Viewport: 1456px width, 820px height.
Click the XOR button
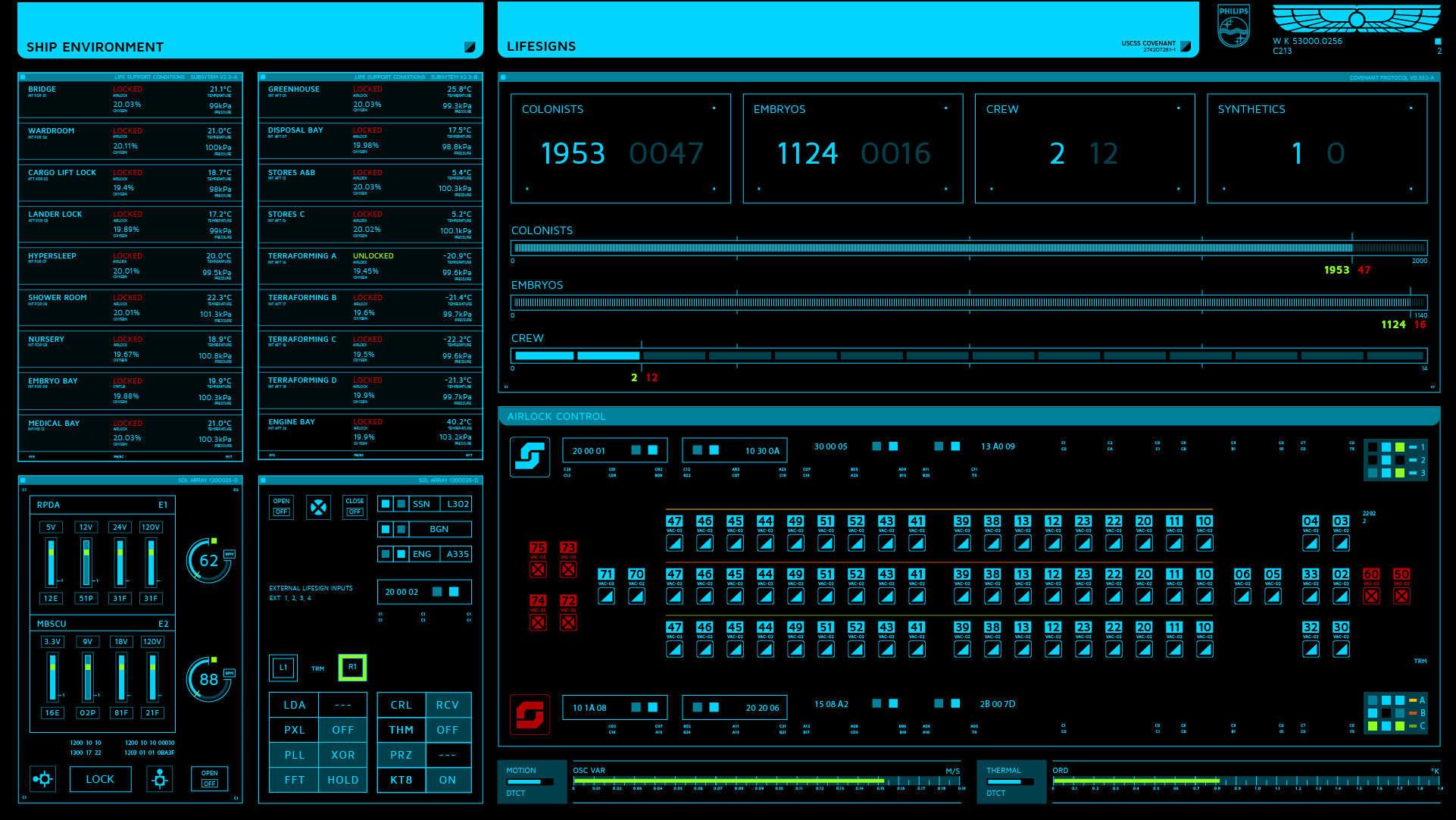(342, 755)
